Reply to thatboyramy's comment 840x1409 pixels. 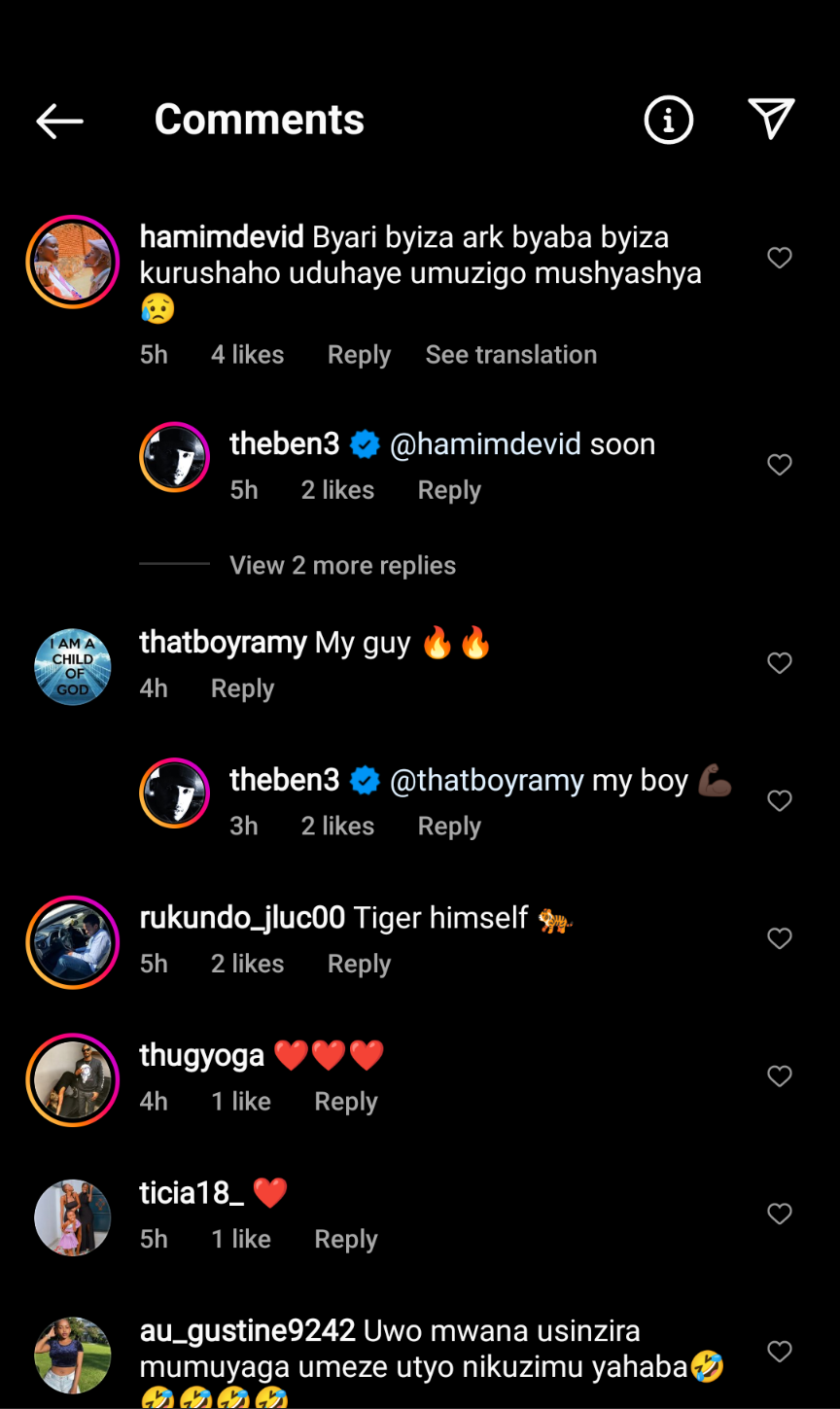(242, 688)
